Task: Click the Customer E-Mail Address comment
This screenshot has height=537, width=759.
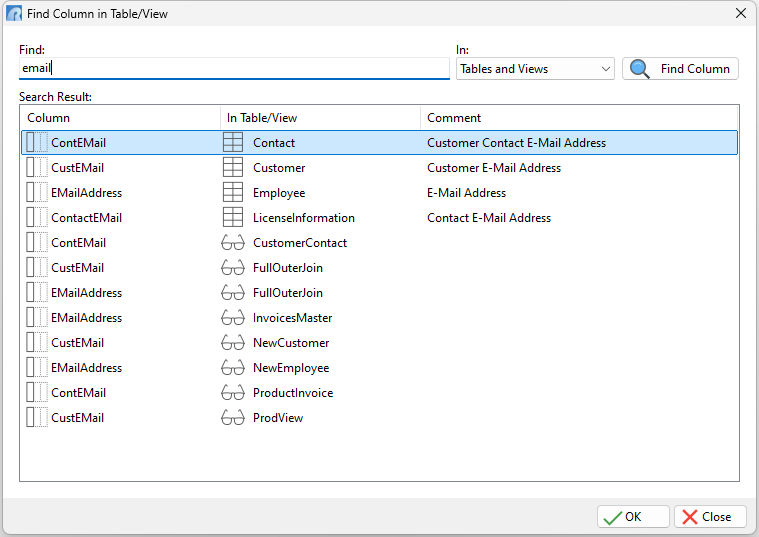Action: point(494,168)
